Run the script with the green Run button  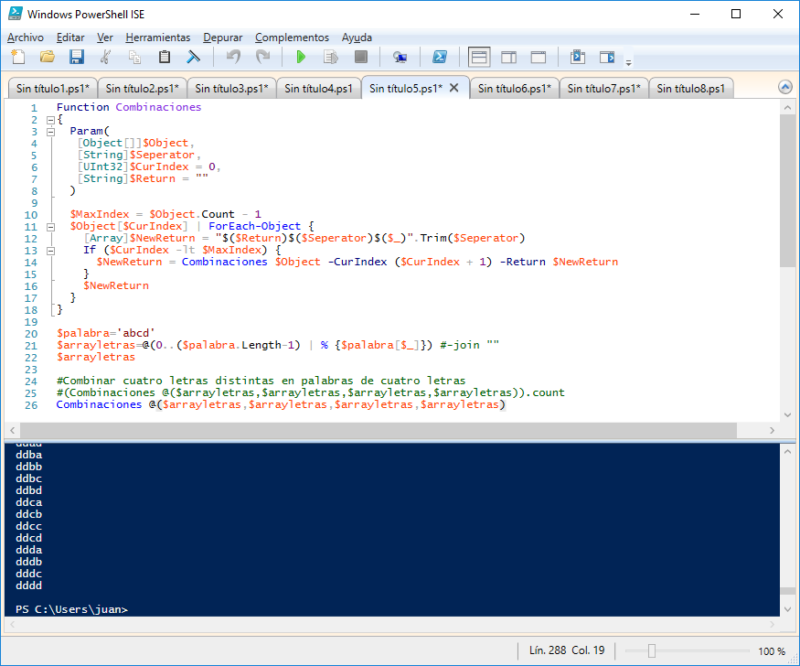click(x=300, y=57)
